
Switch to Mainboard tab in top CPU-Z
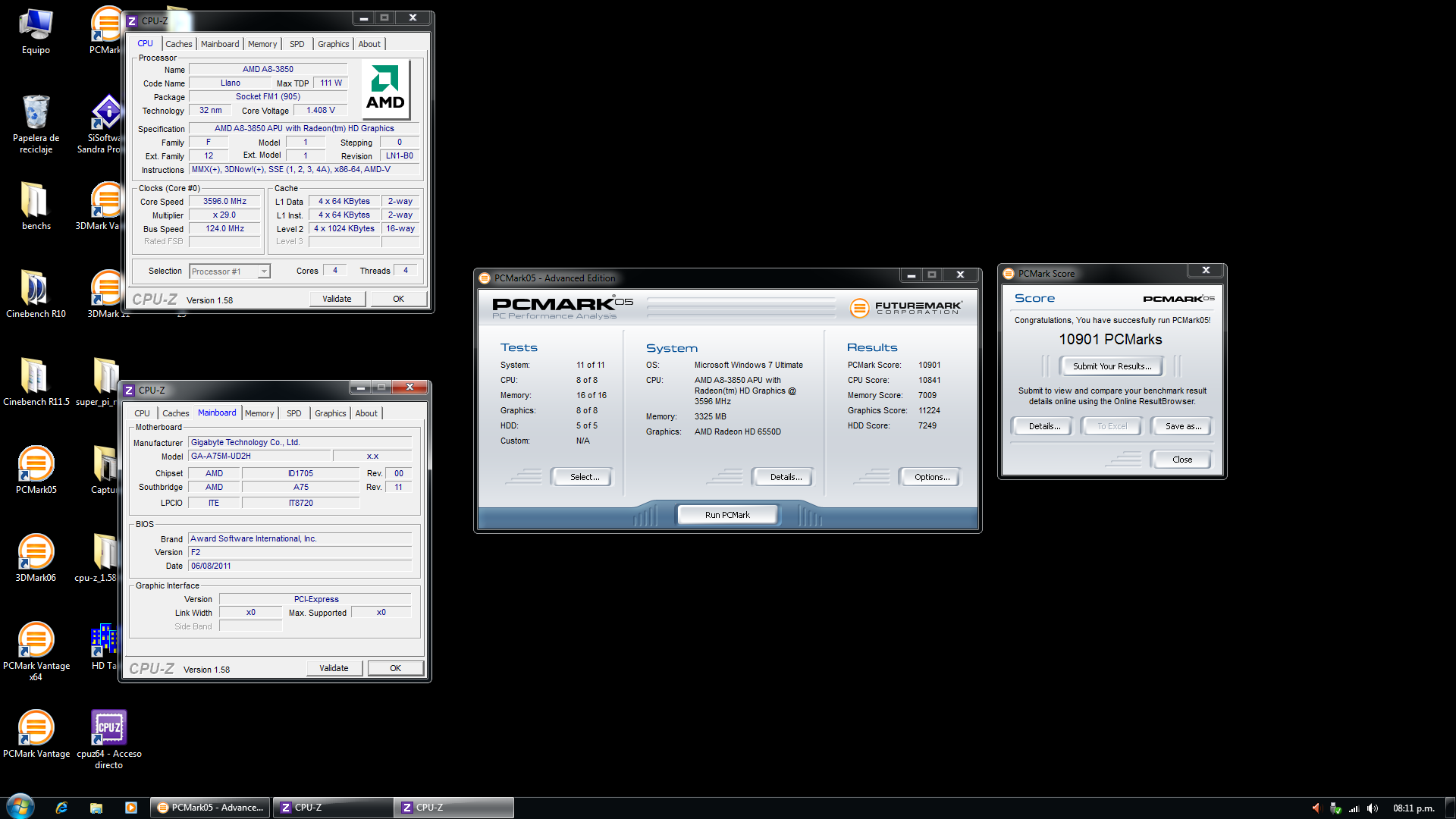220,44
